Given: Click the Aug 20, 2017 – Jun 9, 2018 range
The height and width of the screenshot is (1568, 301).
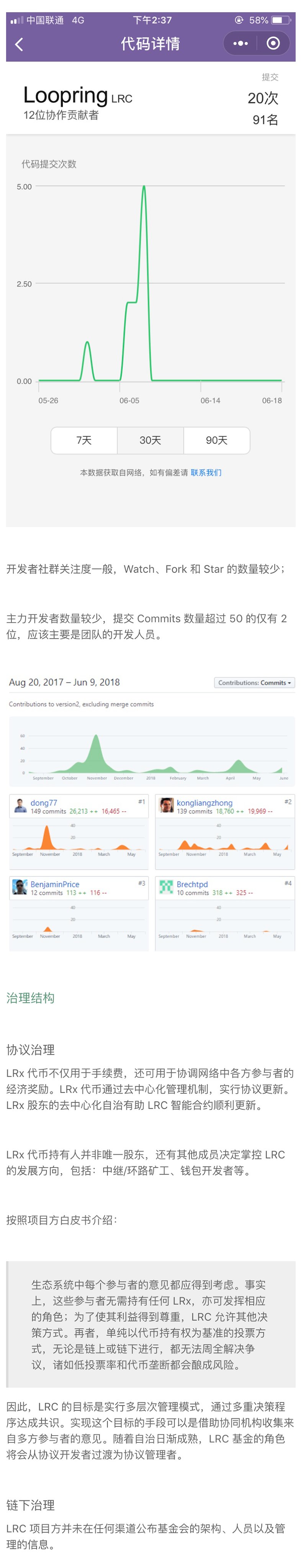Looking at the screenshot, I should click(x=64, y=682).
